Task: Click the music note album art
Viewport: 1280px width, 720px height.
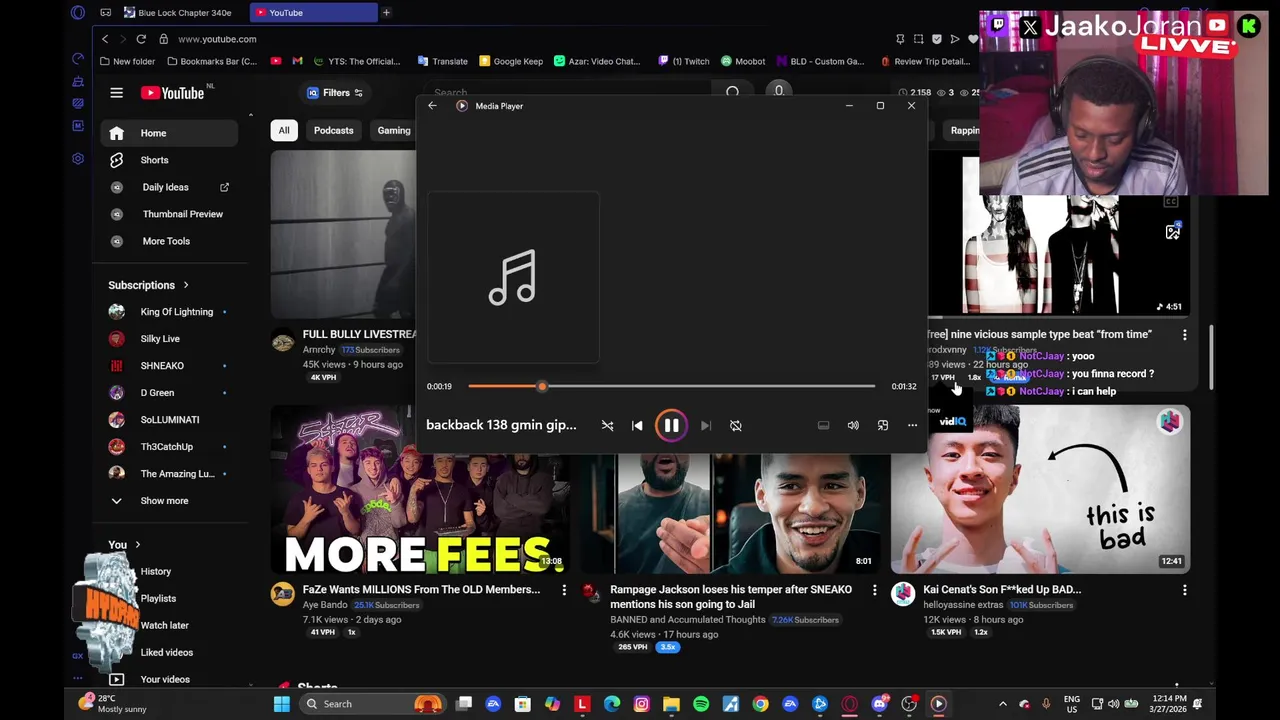Action: tap(513, 278)
